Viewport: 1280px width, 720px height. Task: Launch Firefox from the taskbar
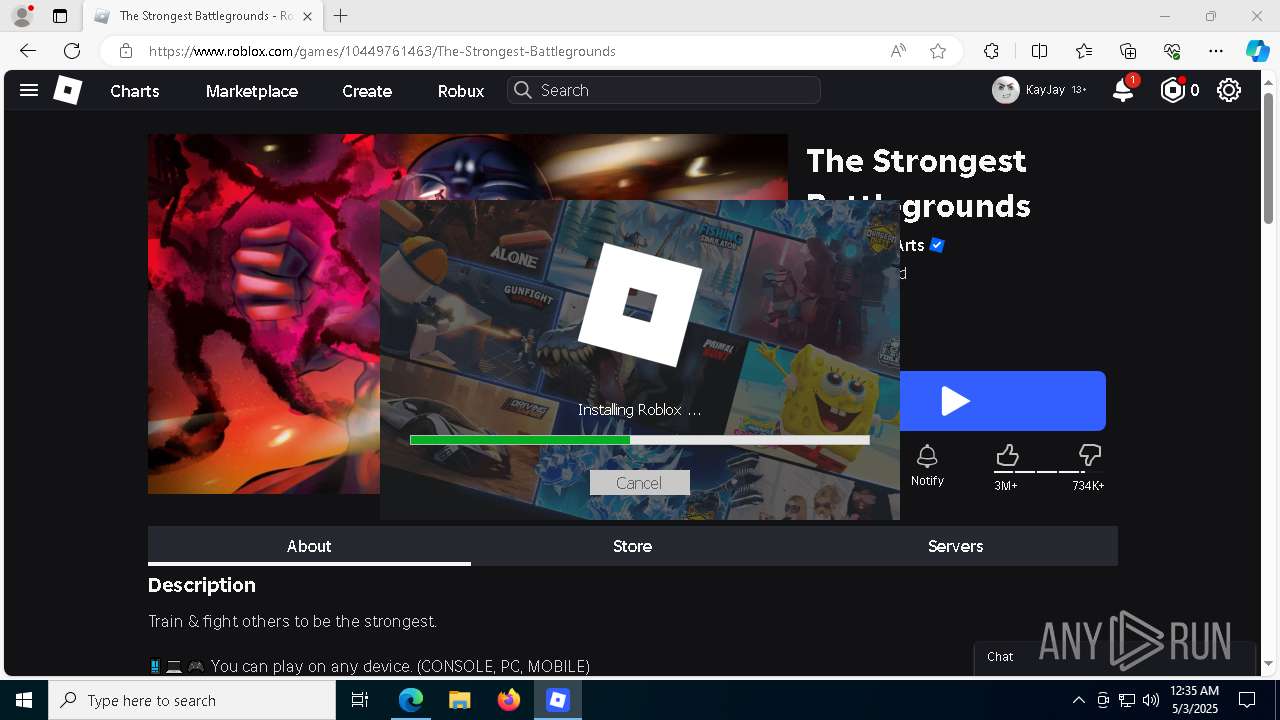[509, 700]
